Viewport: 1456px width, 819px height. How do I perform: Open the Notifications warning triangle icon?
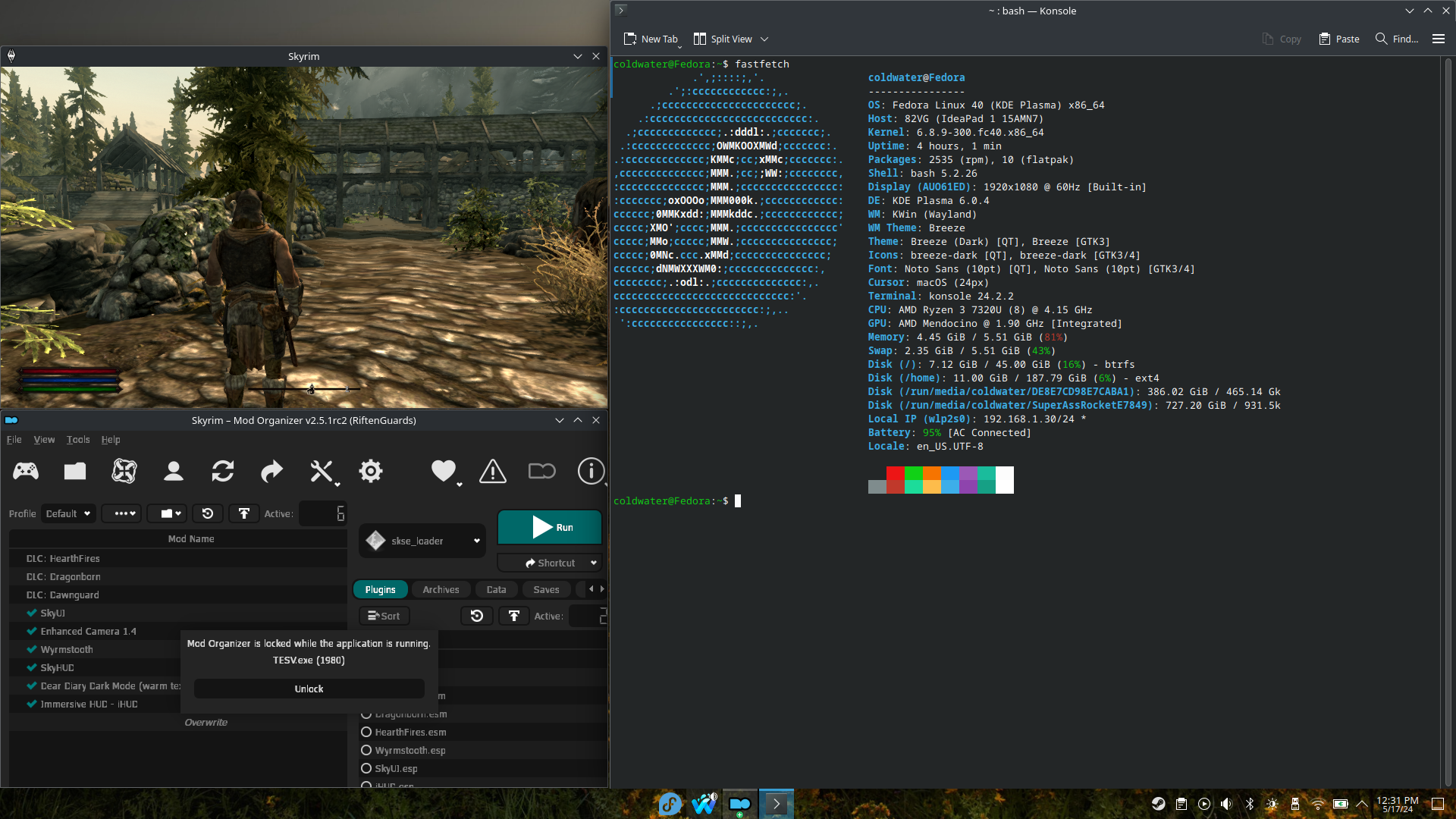[x=493, y=472]
